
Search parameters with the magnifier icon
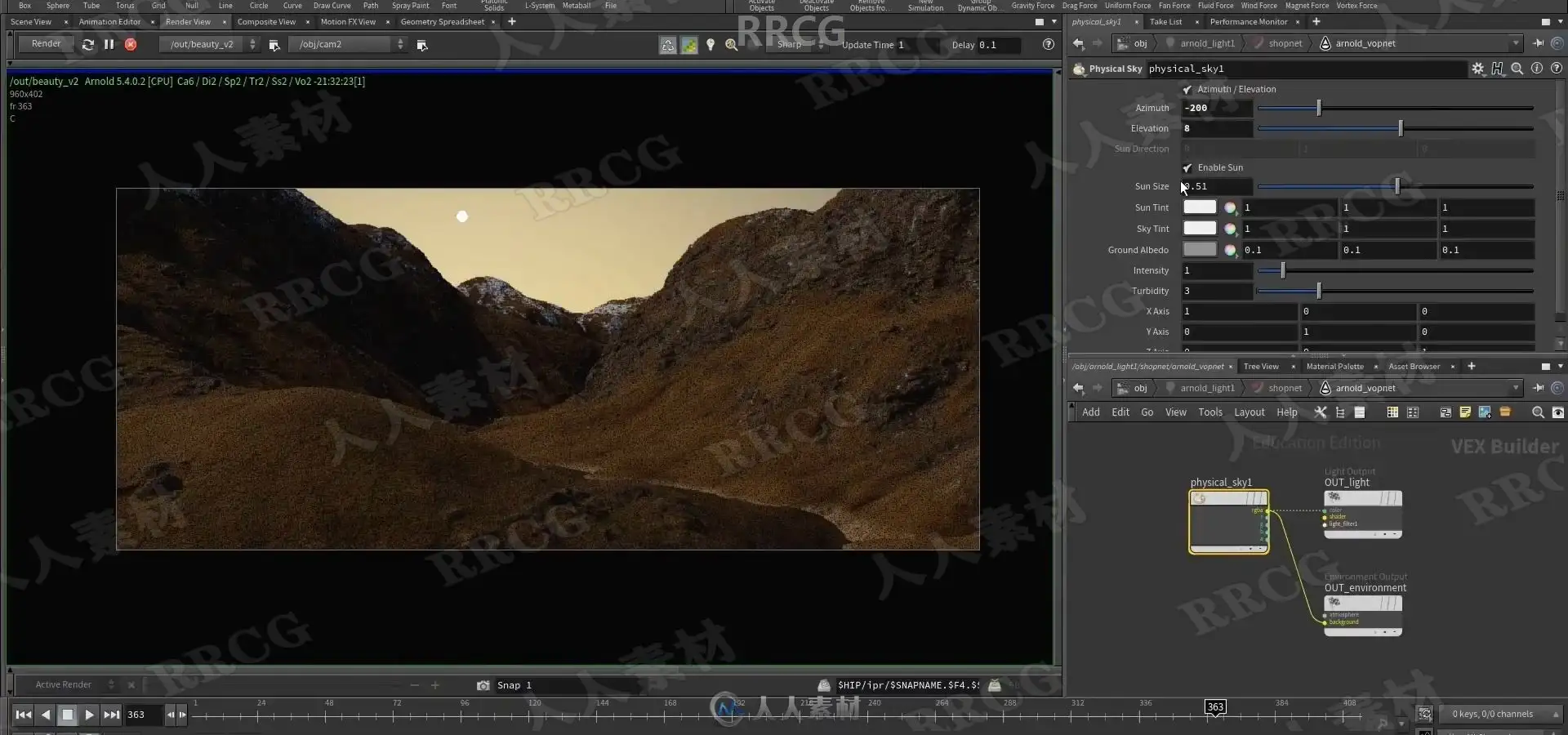coord(1517,69)
